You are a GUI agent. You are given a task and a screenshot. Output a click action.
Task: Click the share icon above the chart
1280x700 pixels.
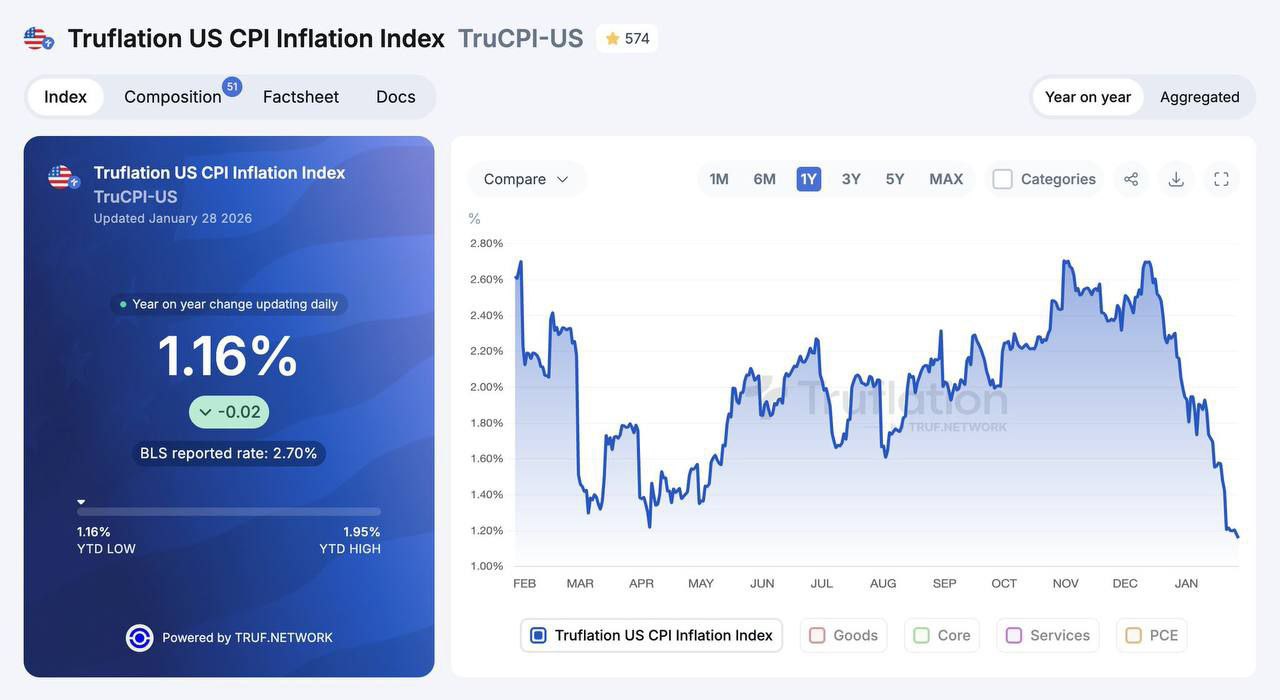[1131, 179]
